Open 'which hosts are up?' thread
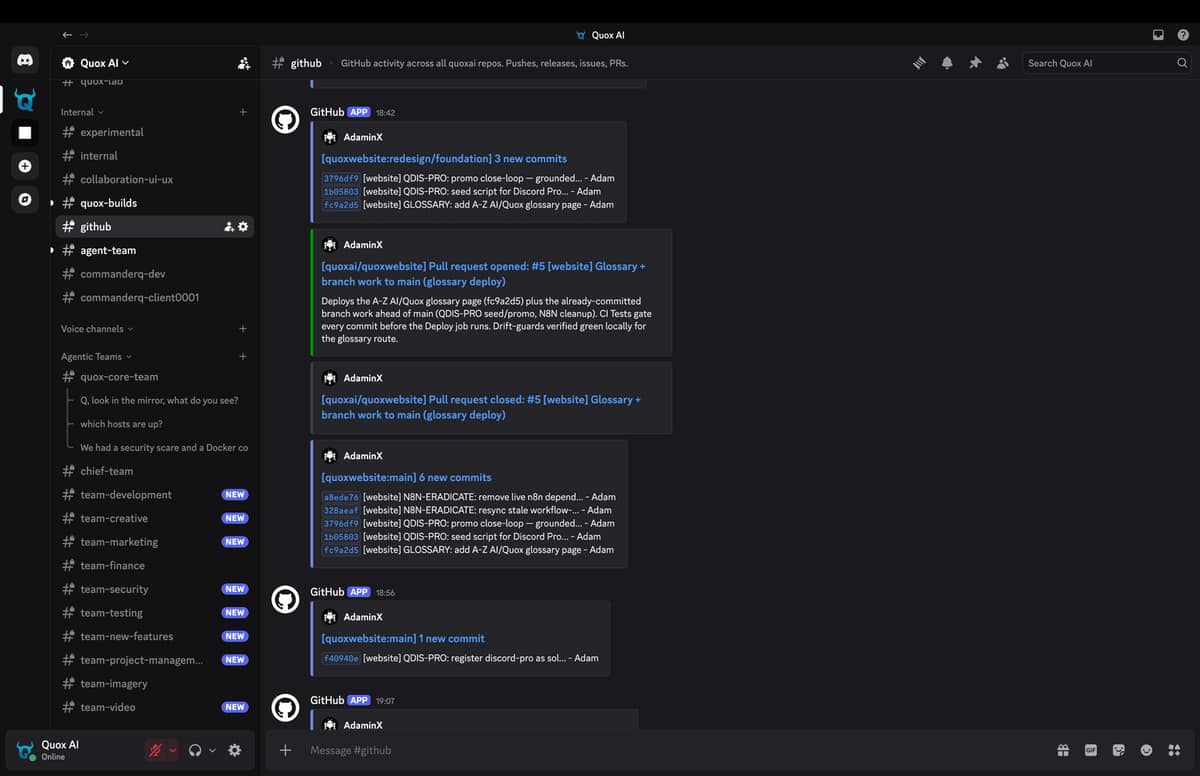 (121, 424)
